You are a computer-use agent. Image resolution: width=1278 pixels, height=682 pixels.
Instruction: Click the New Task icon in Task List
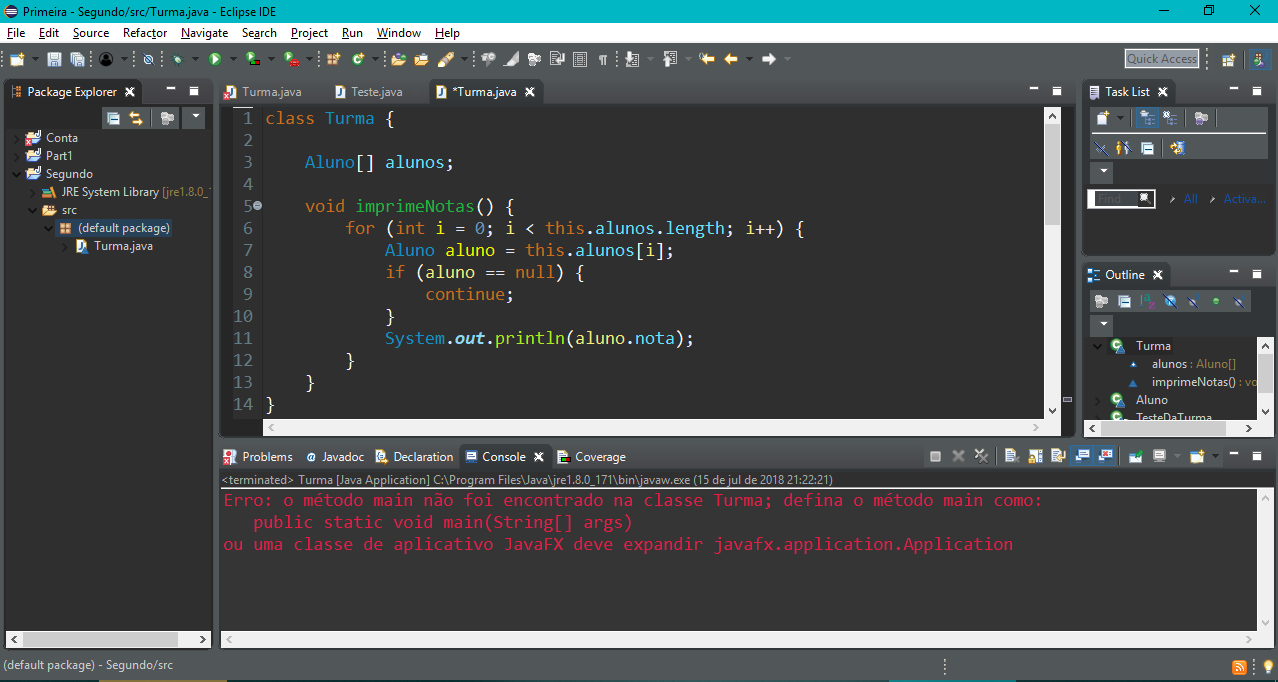point(1102,118)
